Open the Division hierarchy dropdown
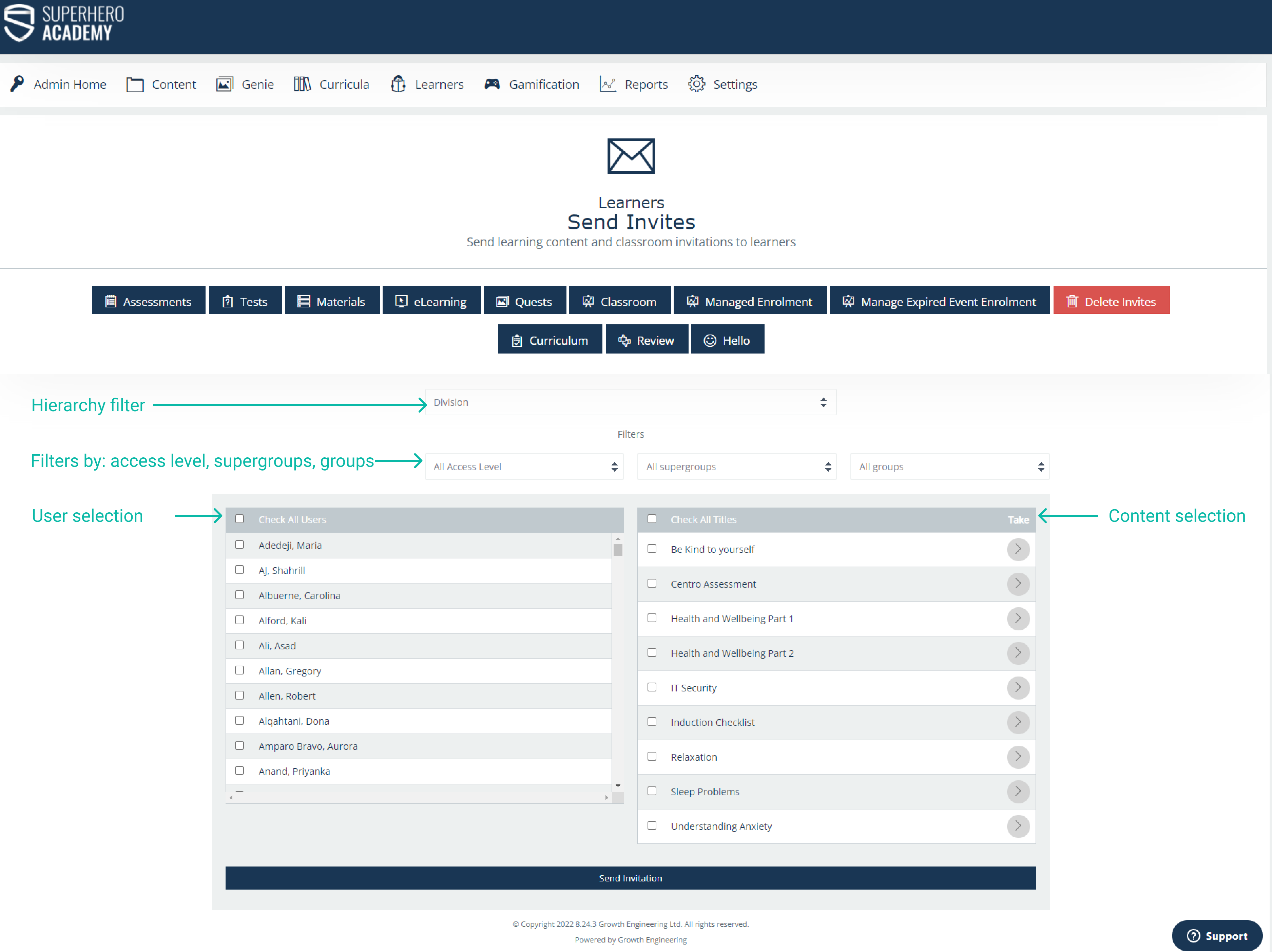1272x952 pixels. [x=630, y=402]
